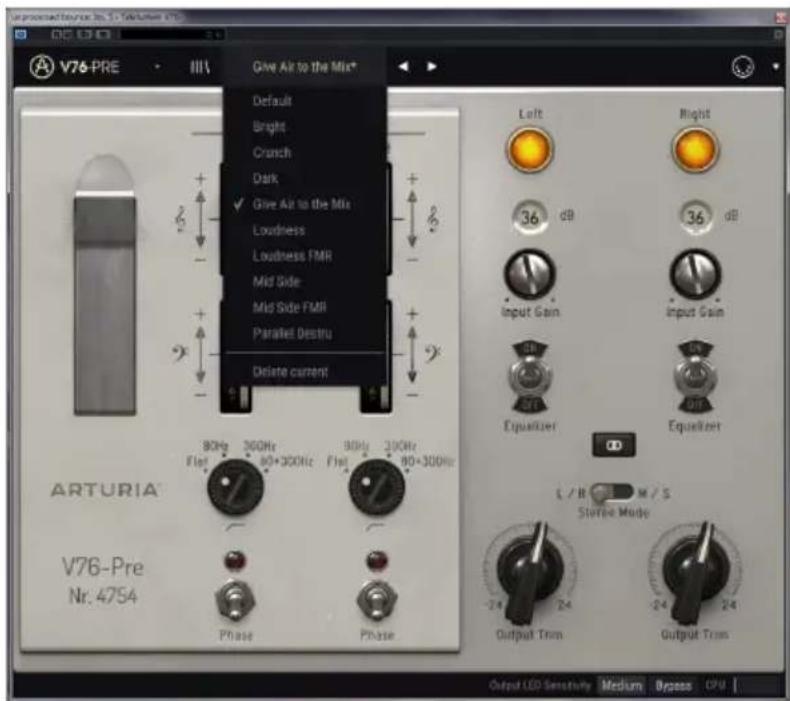Click Left channel 36 dB gain display
The height and width of the screenshot is (701, 790).
pos(530,217)
